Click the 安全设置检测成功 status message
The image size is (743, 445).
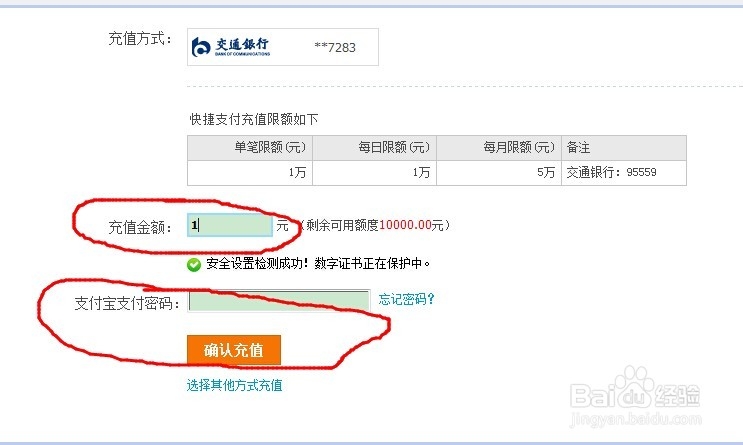point(318,263)
